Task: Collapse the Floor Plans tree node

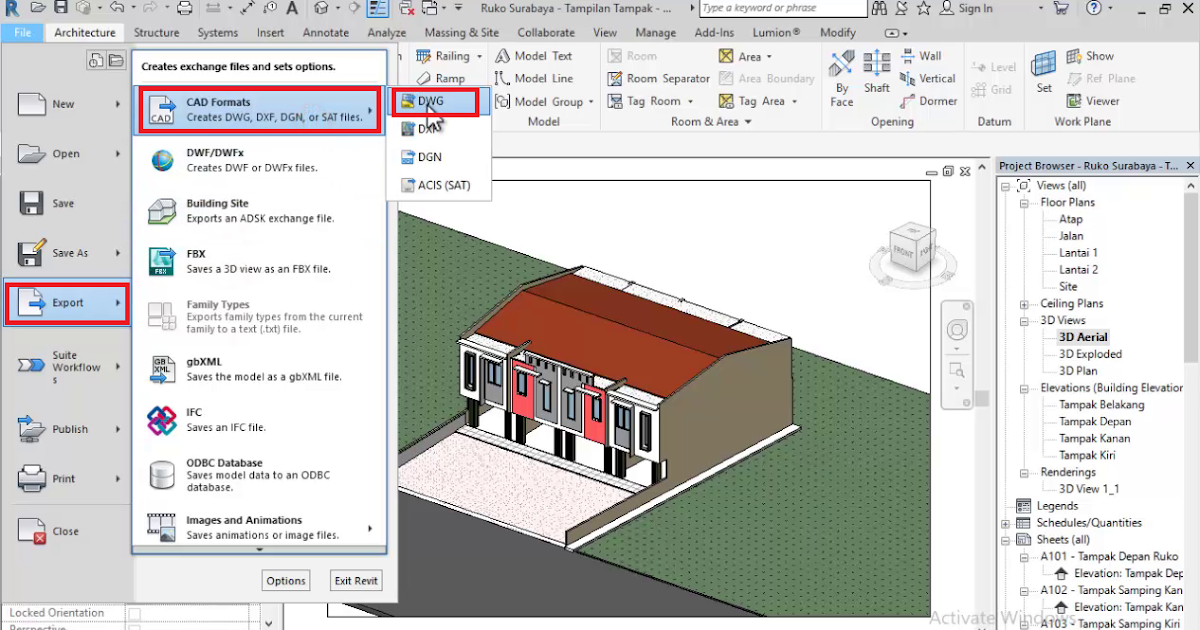Action: 1024,203
